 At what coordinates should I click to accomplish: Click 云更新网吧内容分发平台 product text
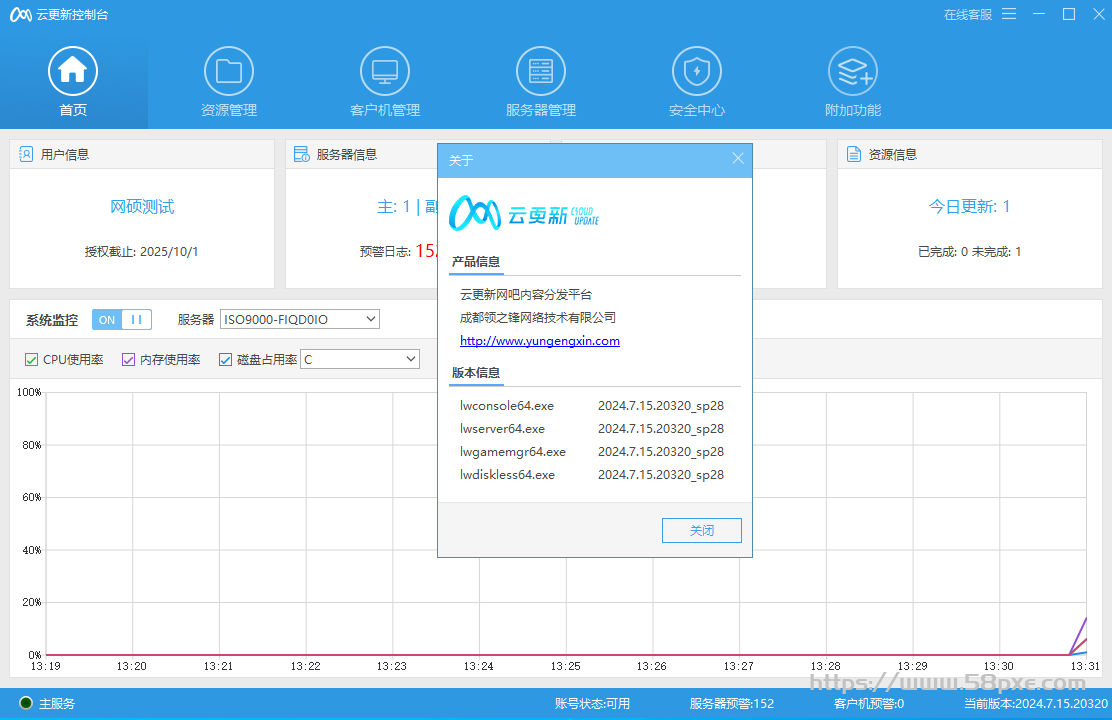pyautogui.click(x=526, y=294)
